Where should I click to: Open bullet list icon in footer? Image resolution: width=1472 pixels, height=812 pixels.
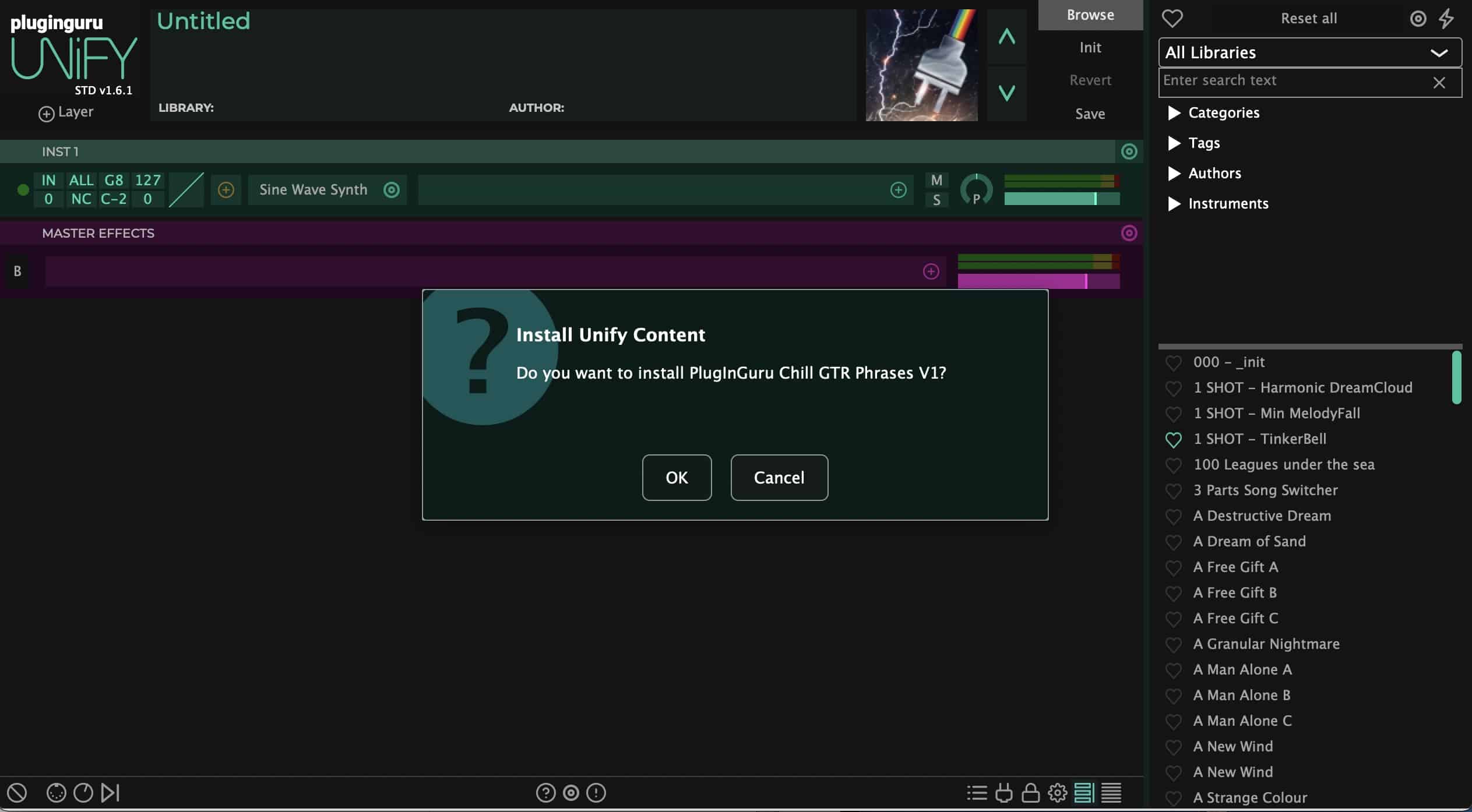coord(977,793)
